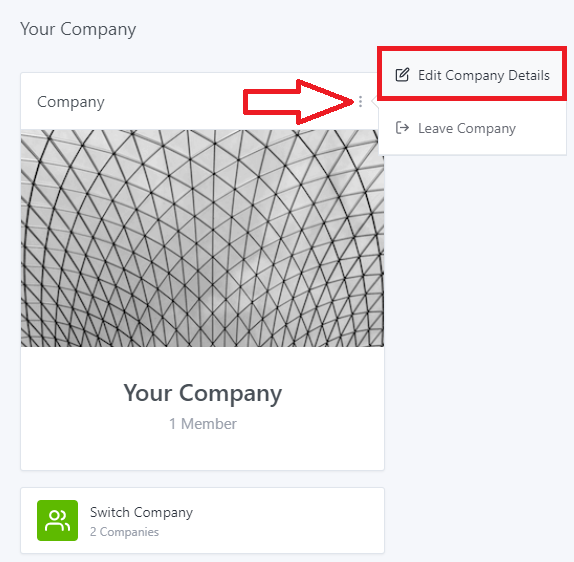Click the pencil icon beside Edit Company Details
This screenshot has width=574, height=562.
coord(402,75)
